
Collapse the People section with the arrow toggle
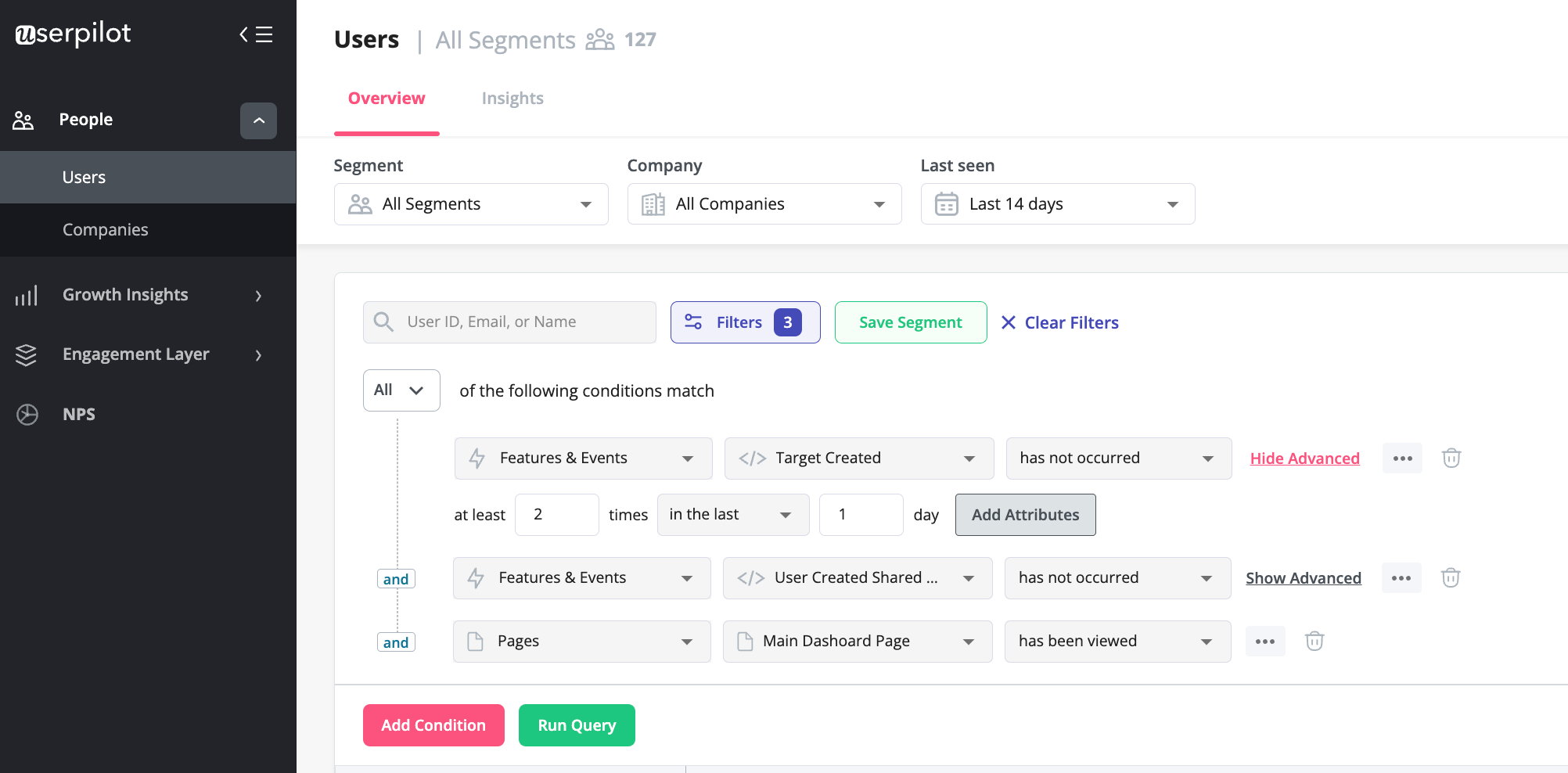pos(258,120)
